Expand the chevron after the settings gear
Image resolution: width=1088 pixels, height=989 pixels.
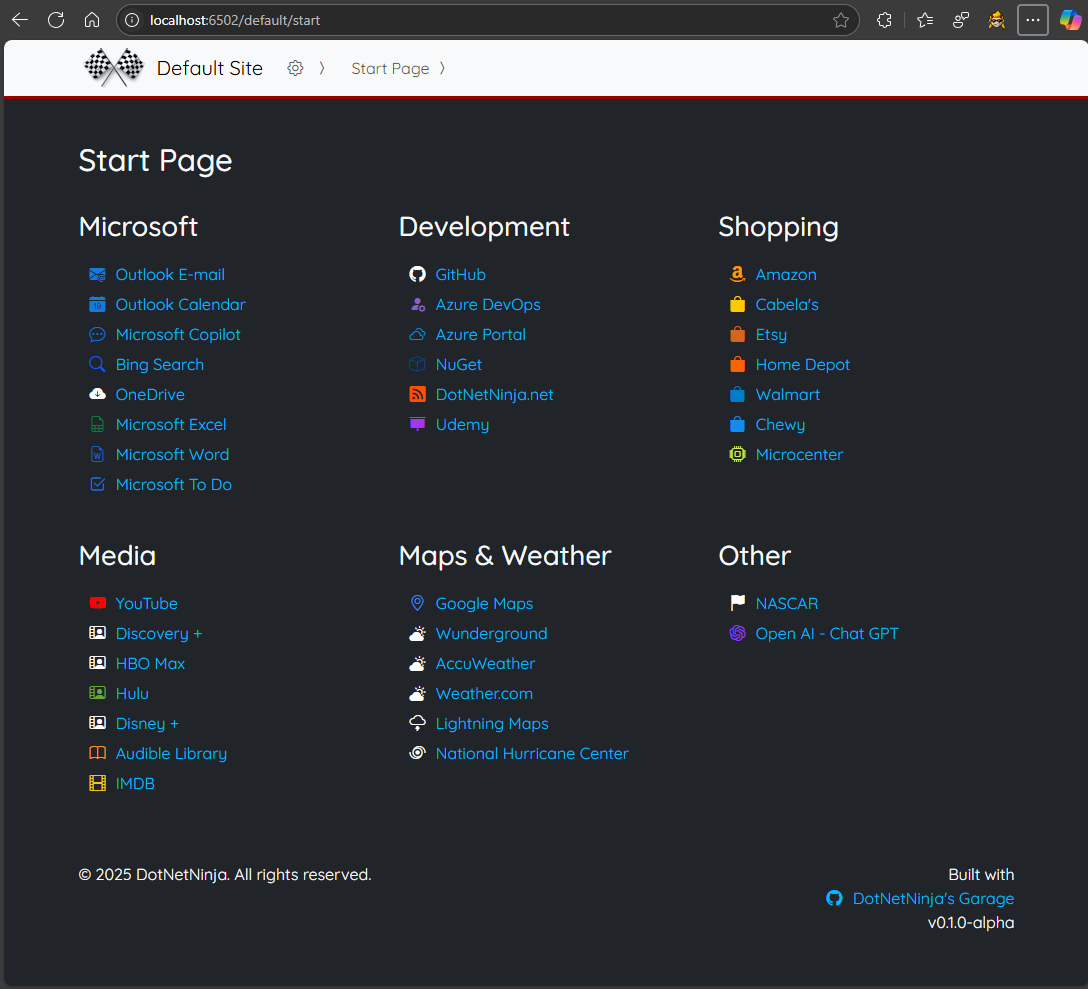321,68
